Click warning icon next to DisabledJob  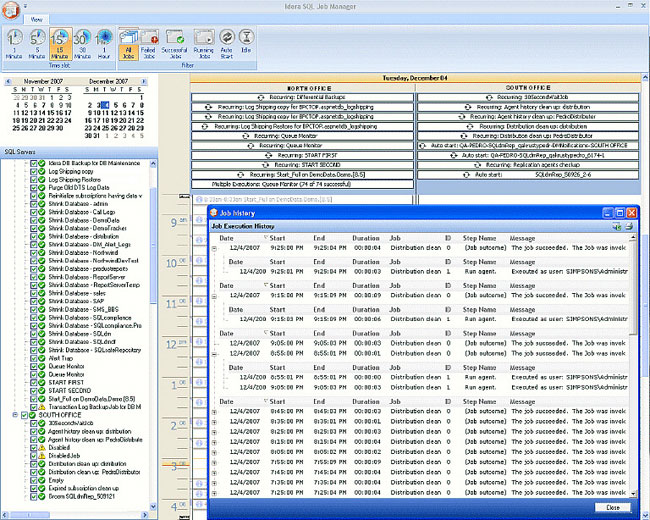(42, 456)
